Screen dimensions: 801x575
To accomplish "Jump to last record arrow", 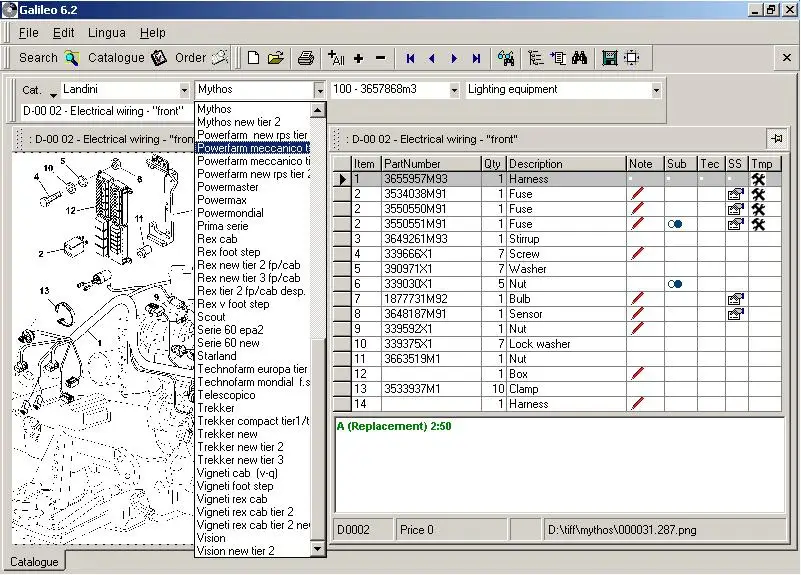I will 476,58.
